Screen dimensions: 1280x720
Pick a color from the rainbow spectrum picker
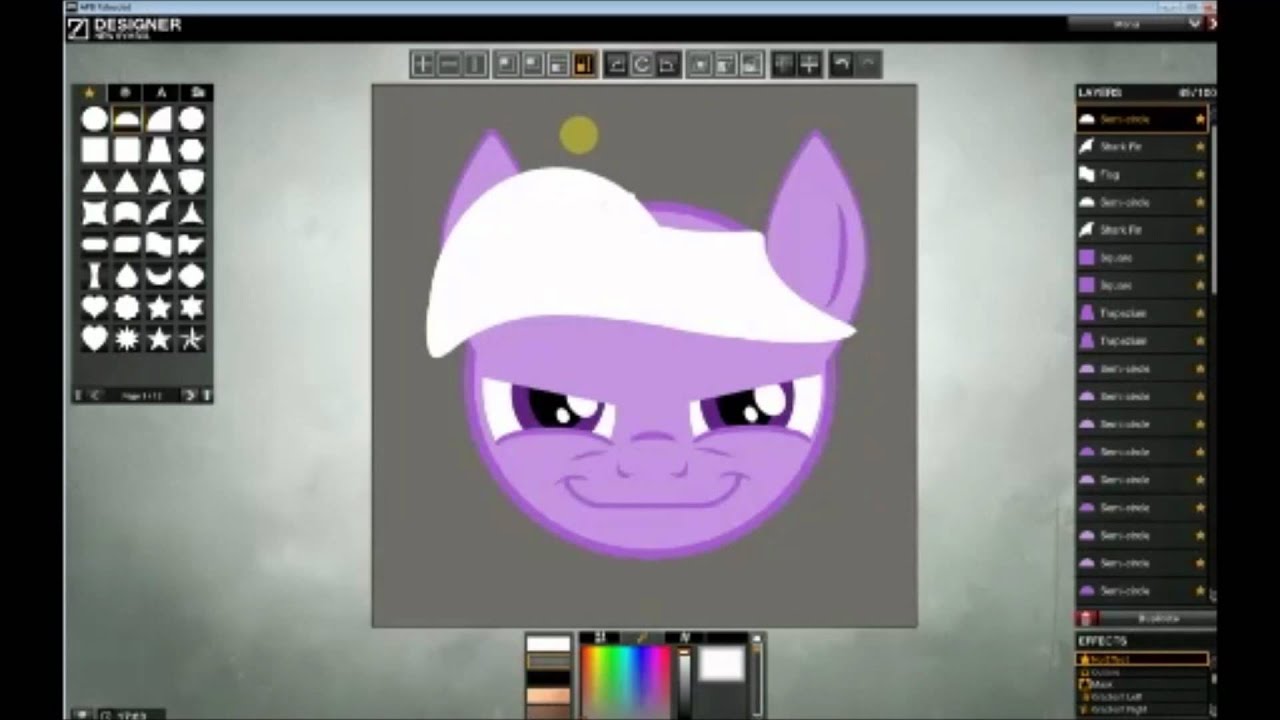click(626, 680)
